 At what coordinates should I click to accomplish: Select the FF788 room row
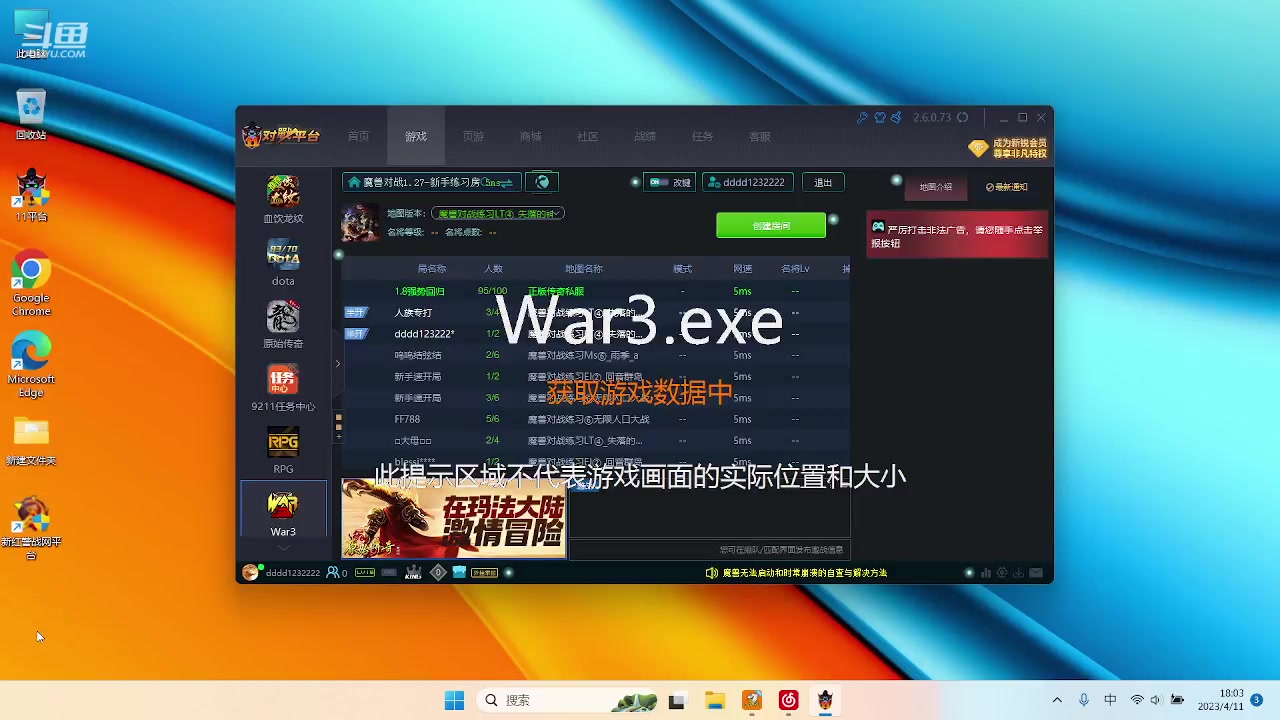(596, 419)
